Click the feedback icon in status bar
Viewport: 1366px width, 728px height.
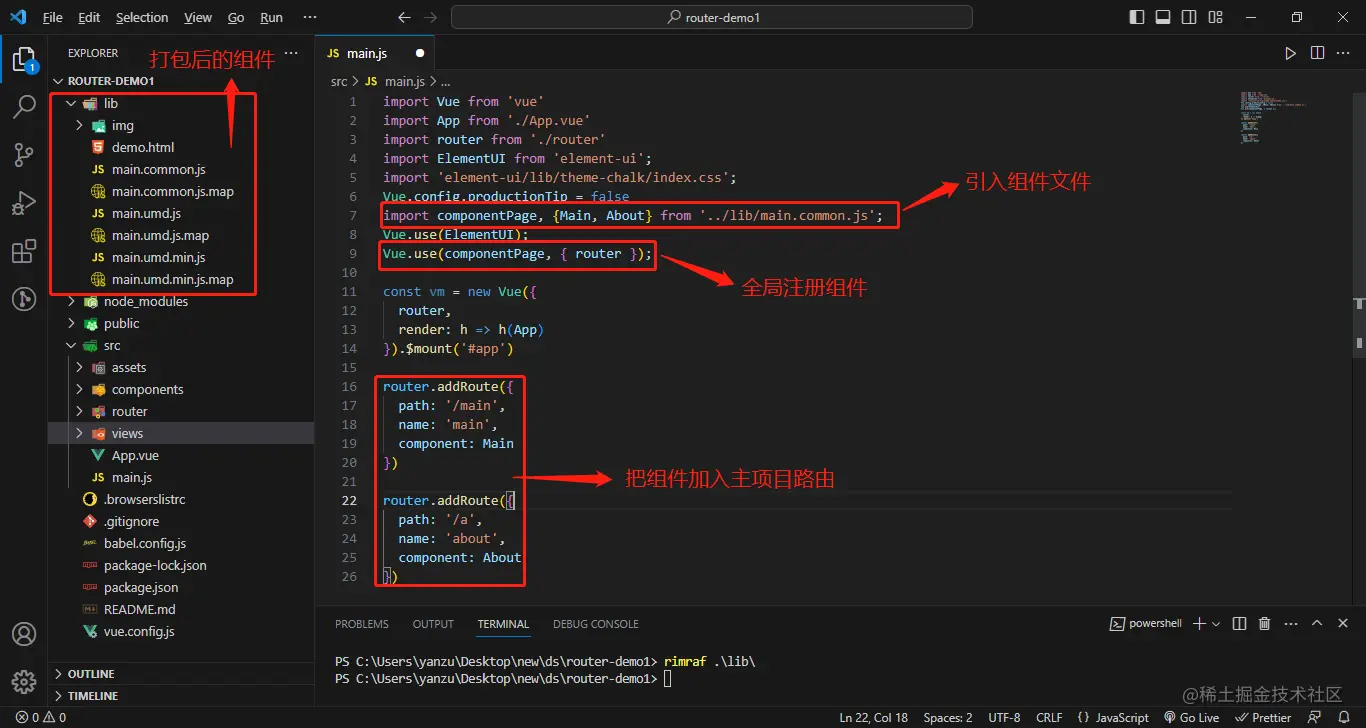click(x=1315, y=717)
